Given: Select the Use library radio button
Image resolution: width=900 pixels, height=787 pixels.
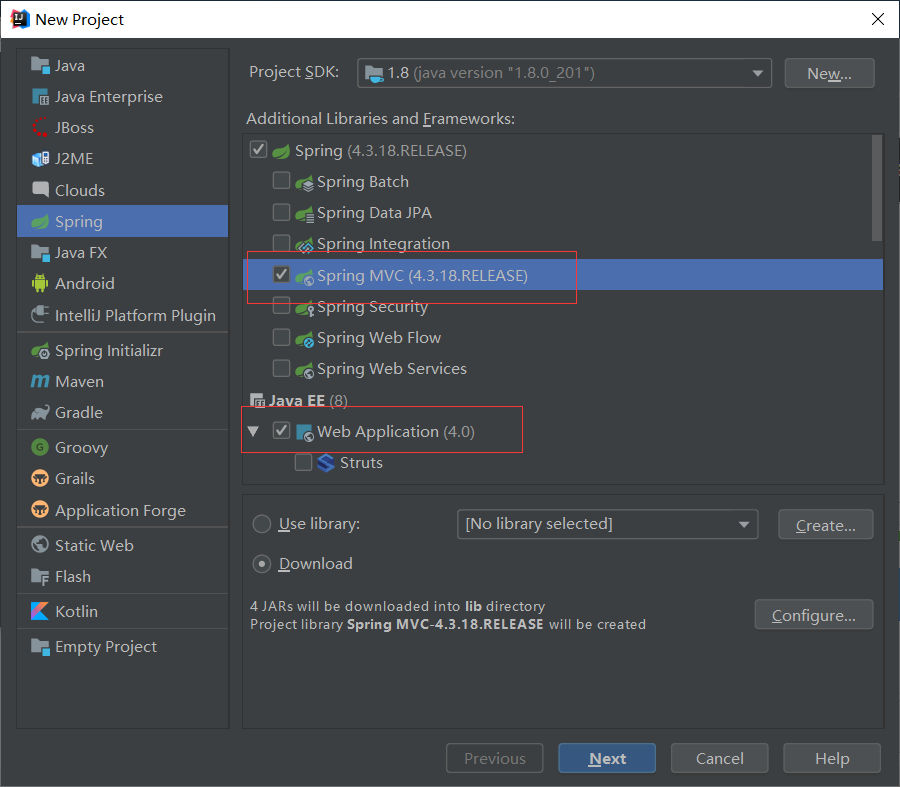Looking at the screenshot, I should [262, 524].
